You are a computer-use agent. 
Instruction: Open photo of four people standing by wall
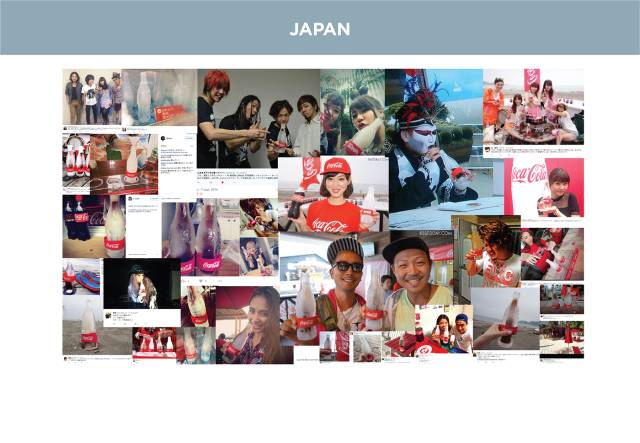click(92, 97)
